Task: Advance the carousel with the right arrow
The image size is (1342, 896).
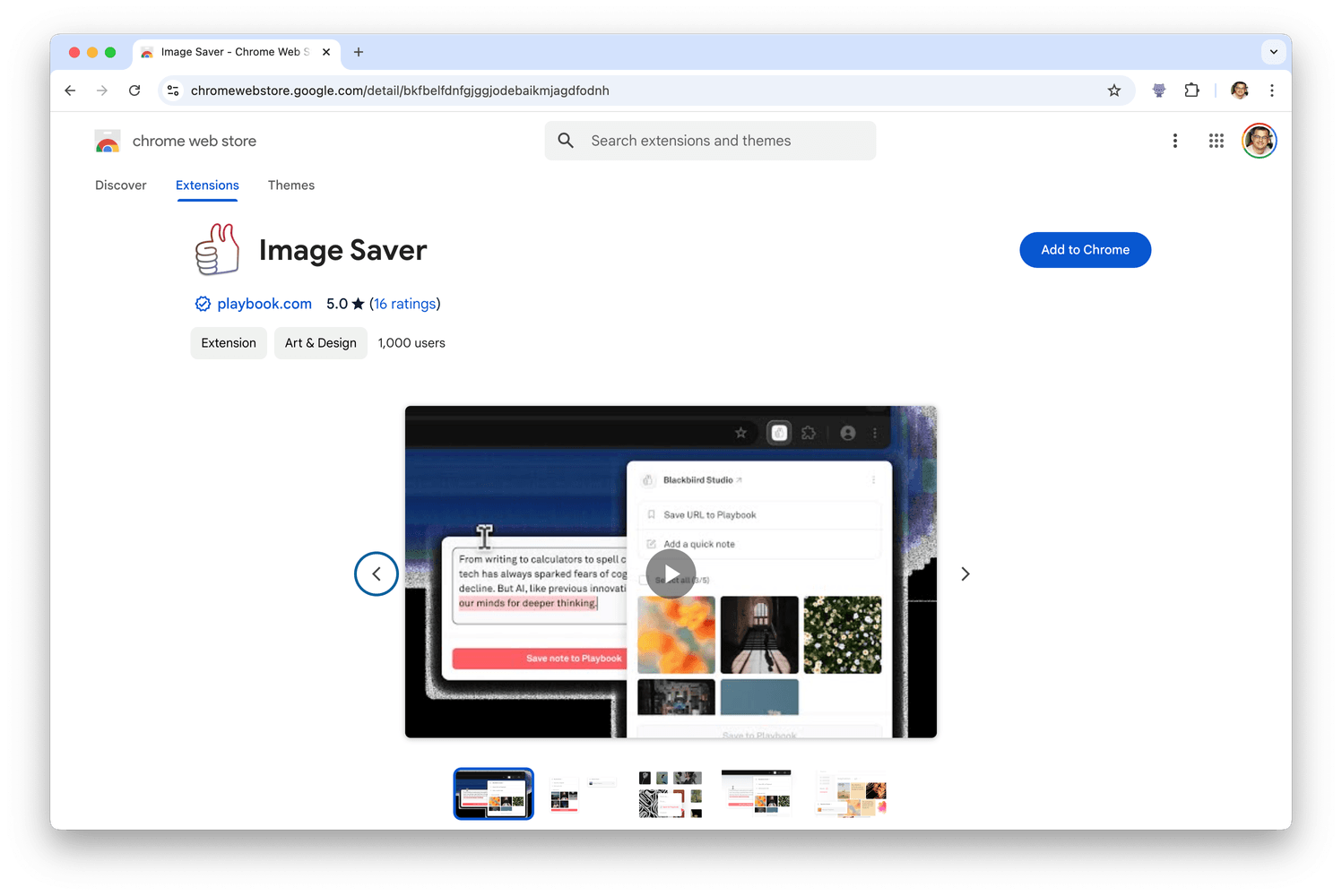Action: pos(965,573)
